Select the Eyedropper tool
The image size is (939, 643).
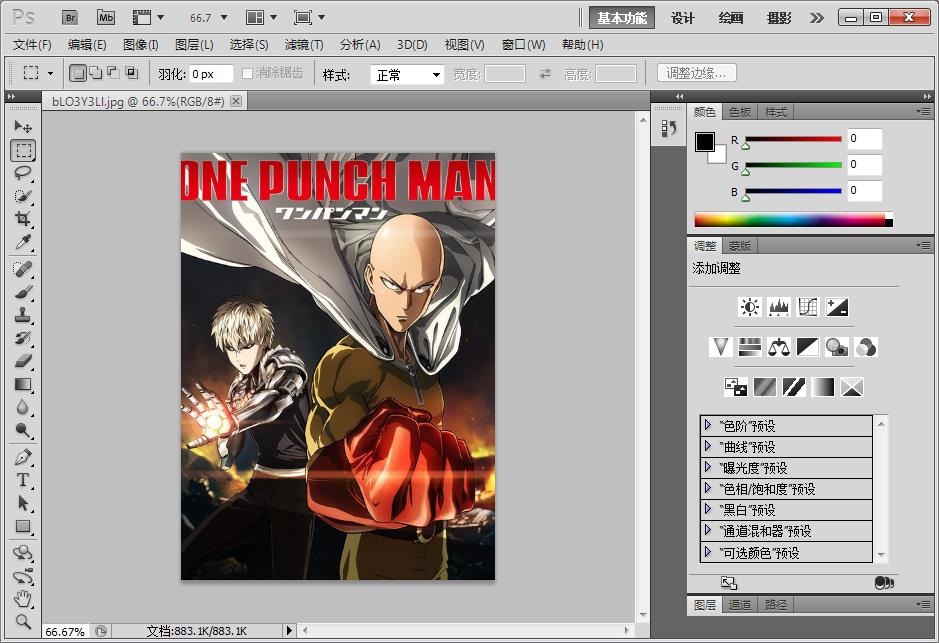click(x=23, y=242)
